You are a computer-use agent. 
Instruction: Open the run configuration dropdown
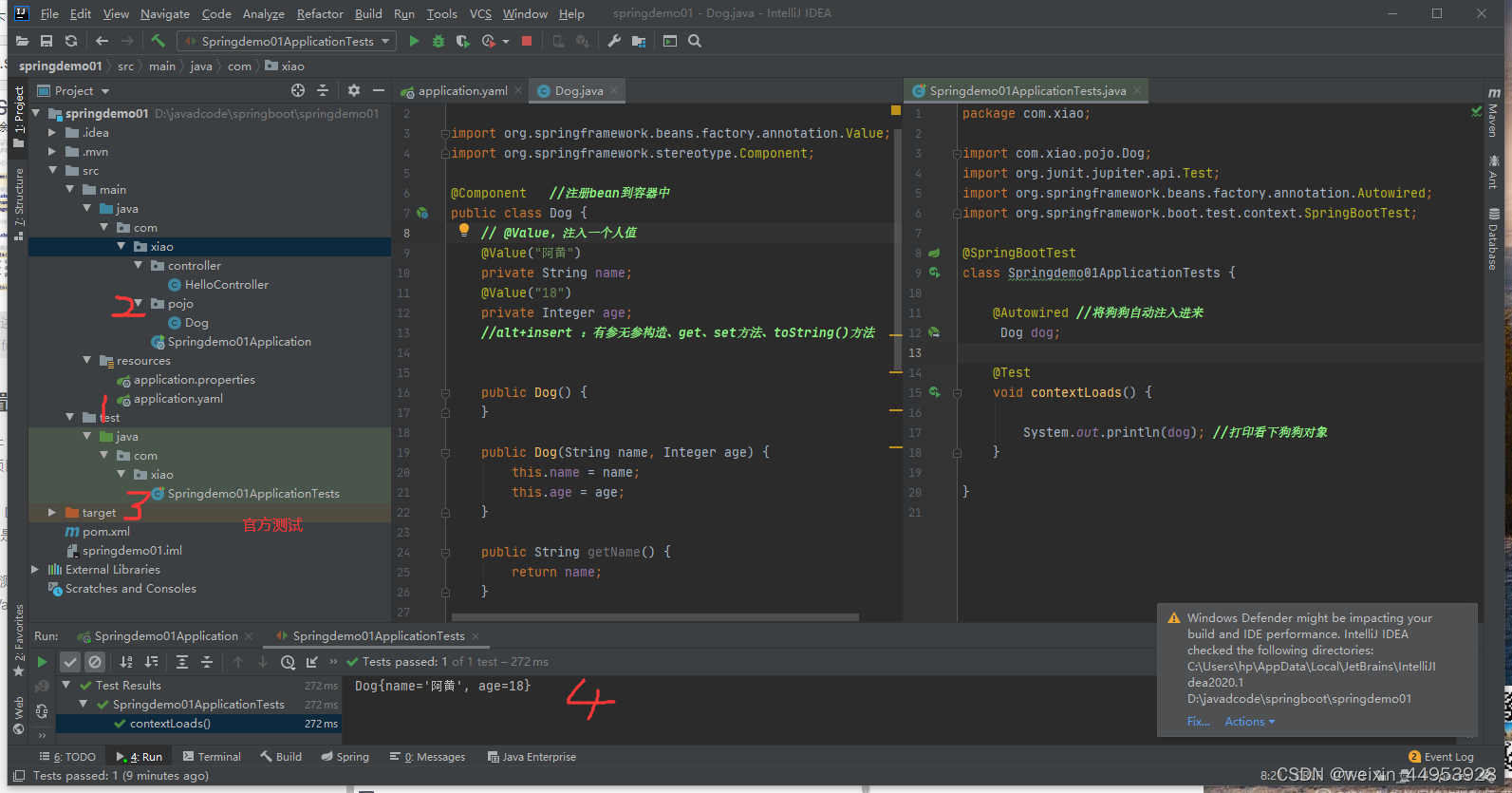point(286,42)
